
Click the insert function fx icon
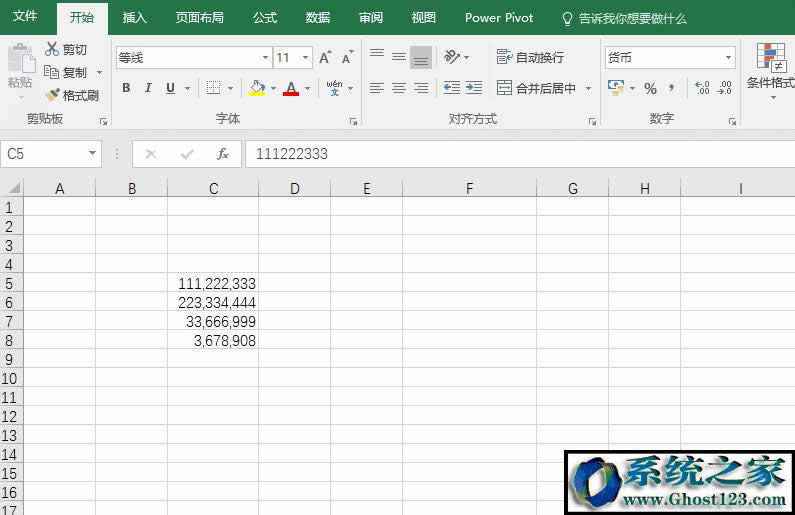[223, 154]
